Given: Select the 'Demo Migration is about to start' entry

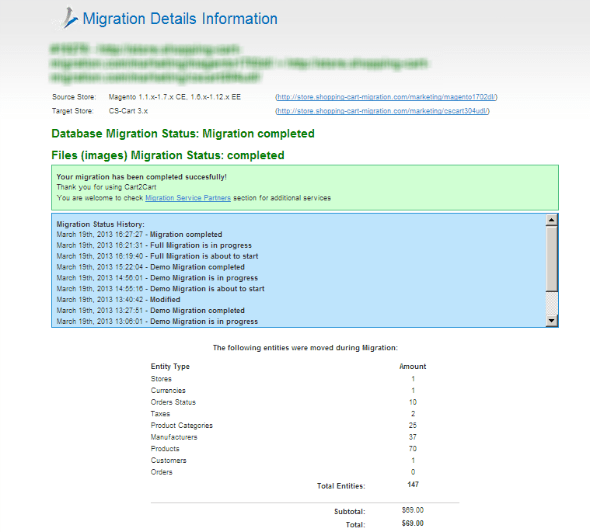Looking at the screenshot, I should (160, 289).
